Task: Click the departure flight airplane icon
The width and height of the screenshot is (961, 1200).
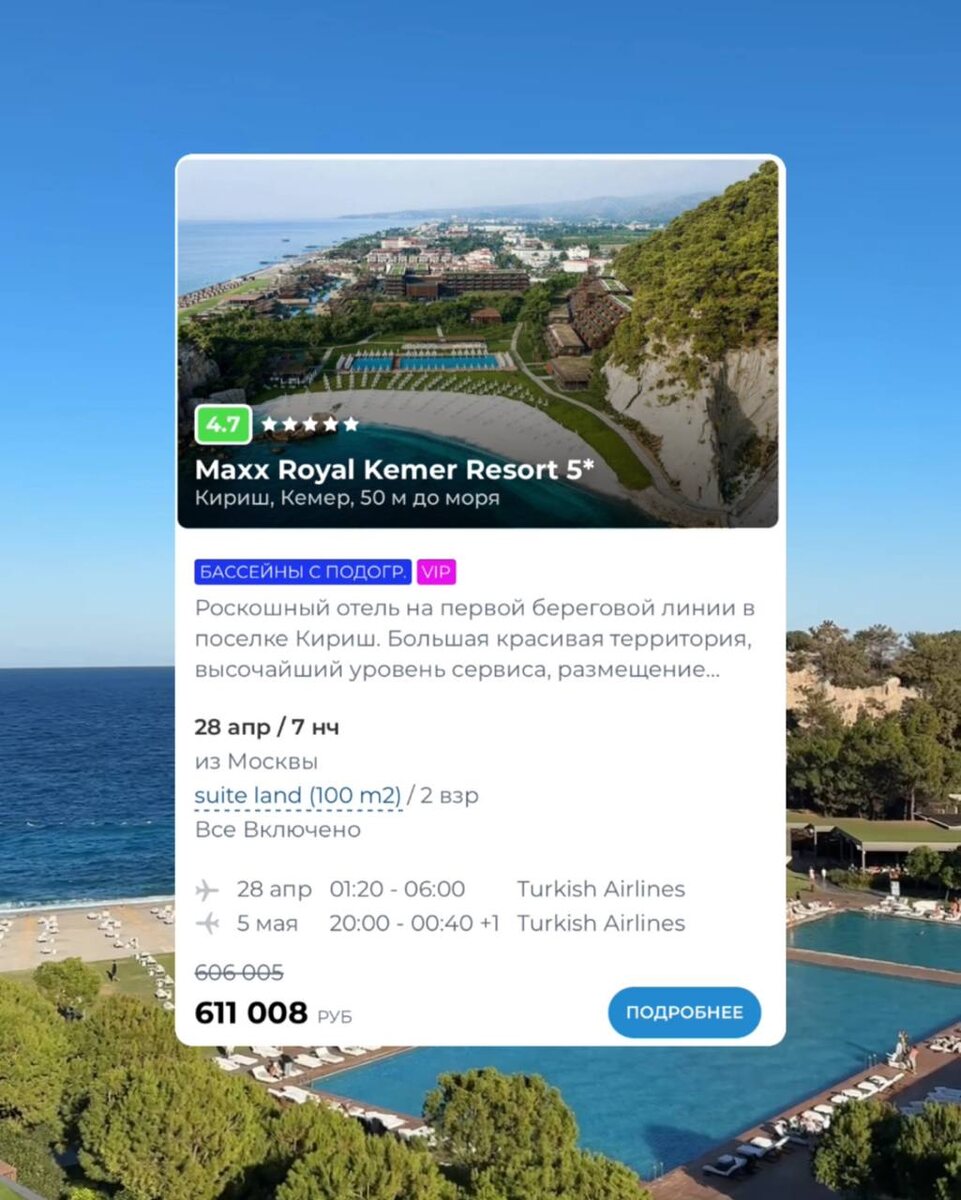Action: (207, 889)
